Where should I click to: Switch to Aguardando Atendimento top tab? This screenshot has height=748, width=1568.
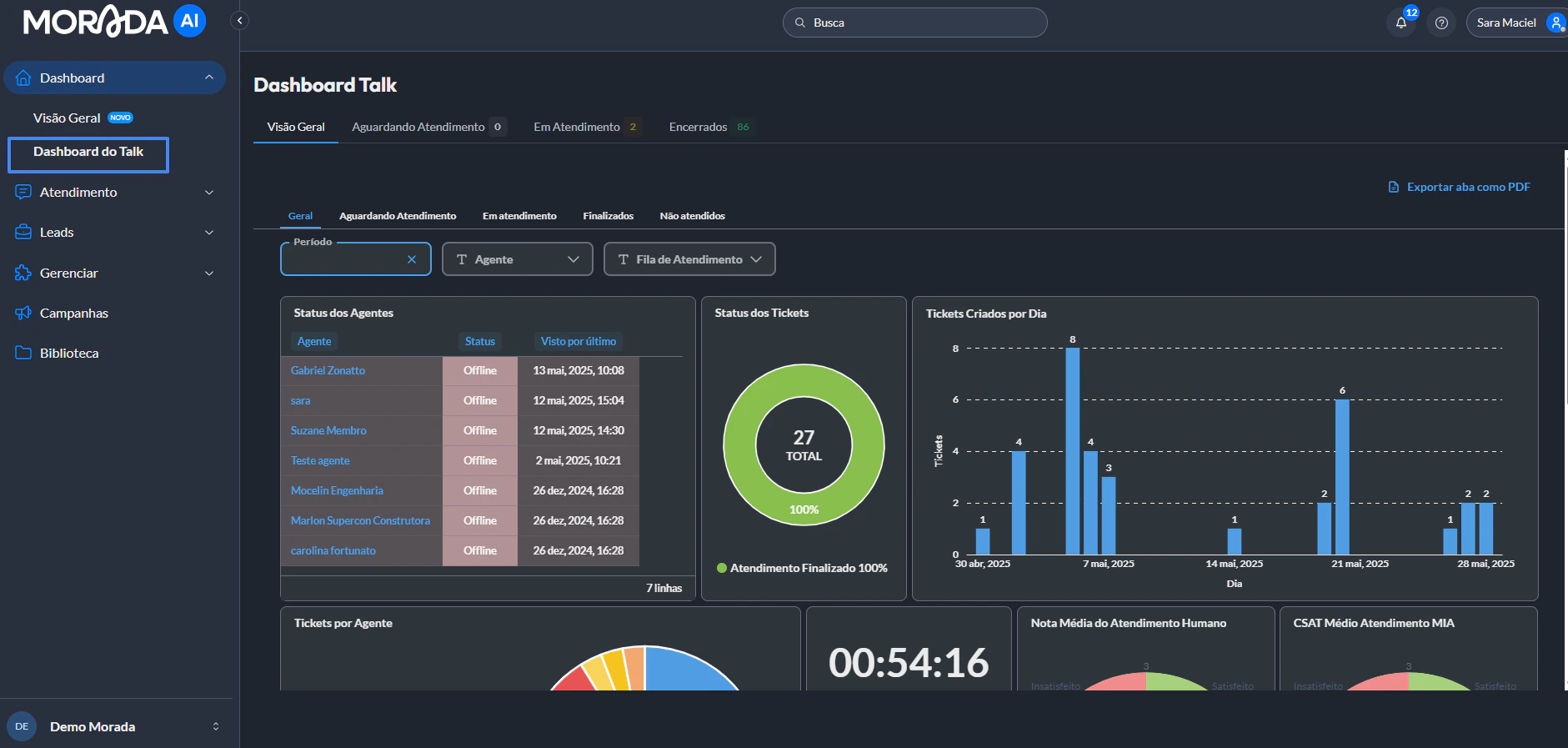pyautogui.click(x=428, y=127)
